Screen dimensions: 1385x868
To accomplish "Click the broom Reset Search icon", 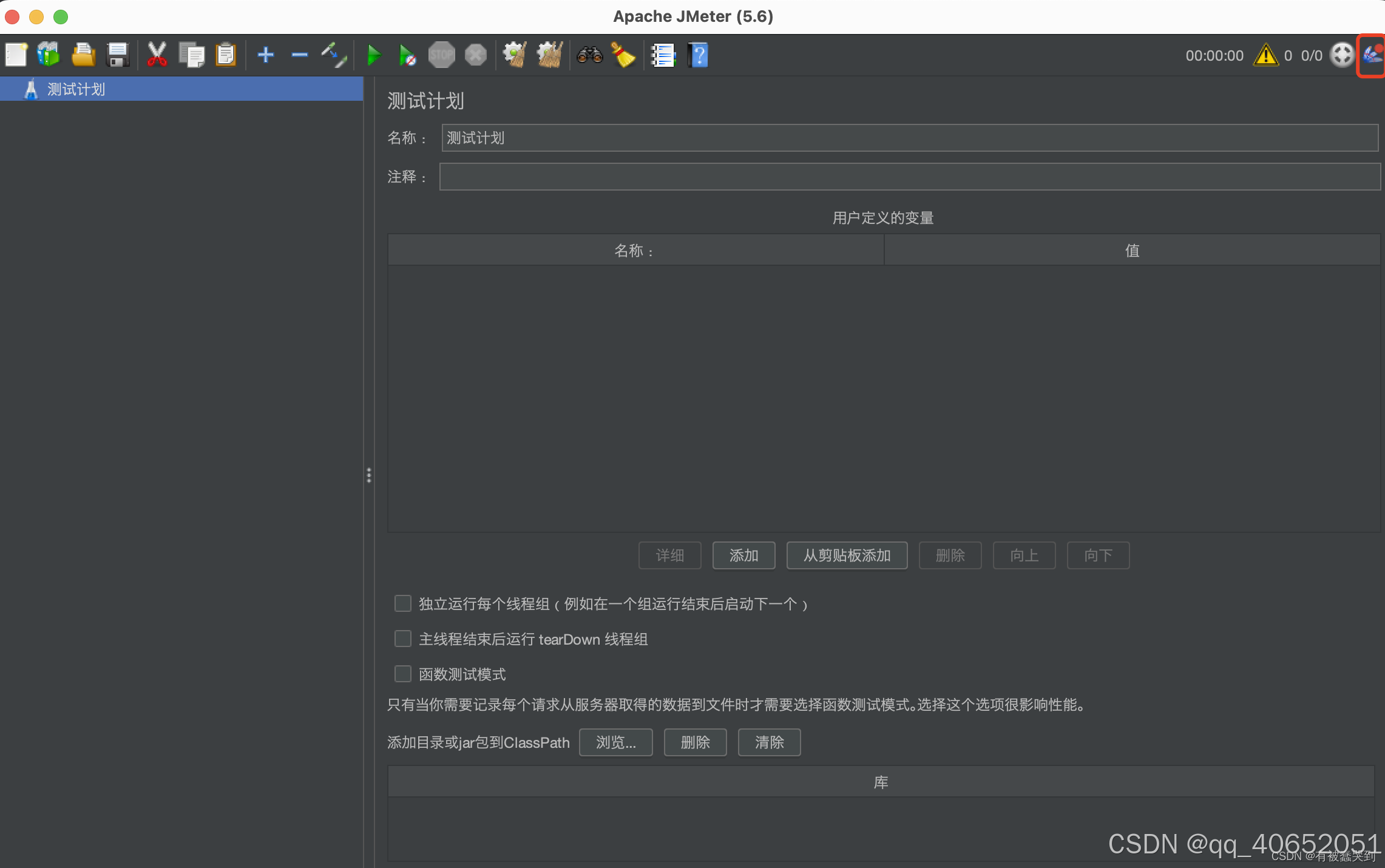I will 623,55.
